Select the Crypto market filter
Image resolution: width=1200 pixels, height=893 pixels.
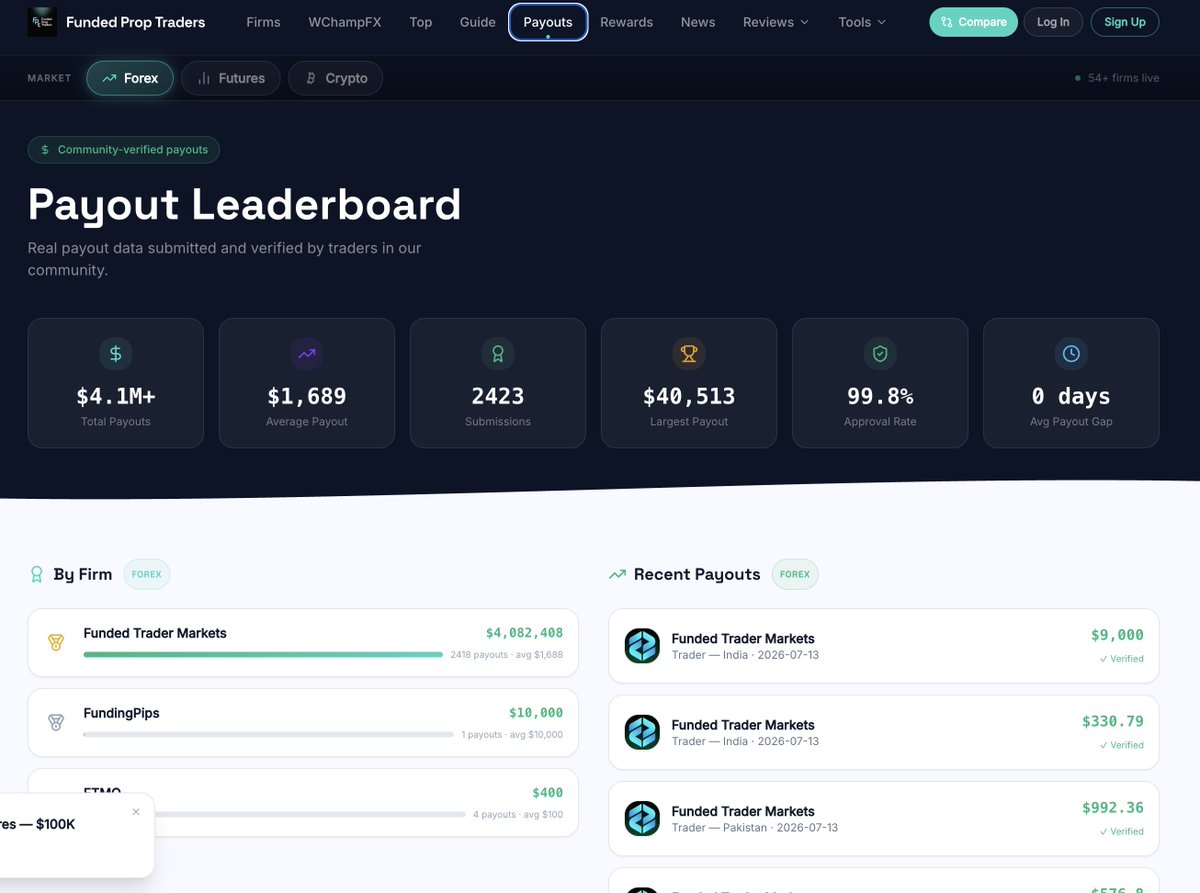tap(336, 78)
